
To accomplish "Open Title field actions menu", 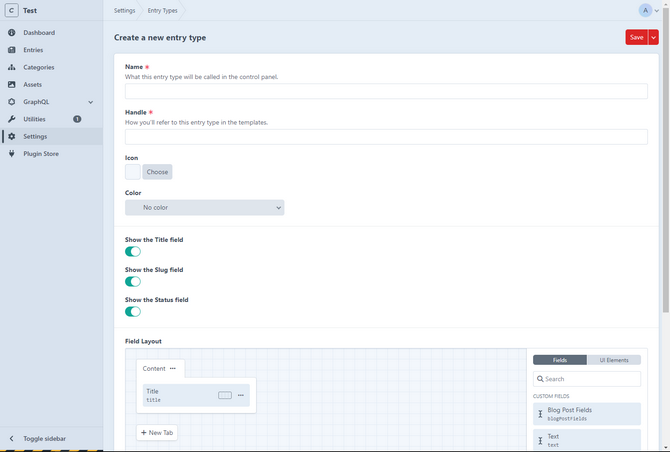I will pos(241,396).
